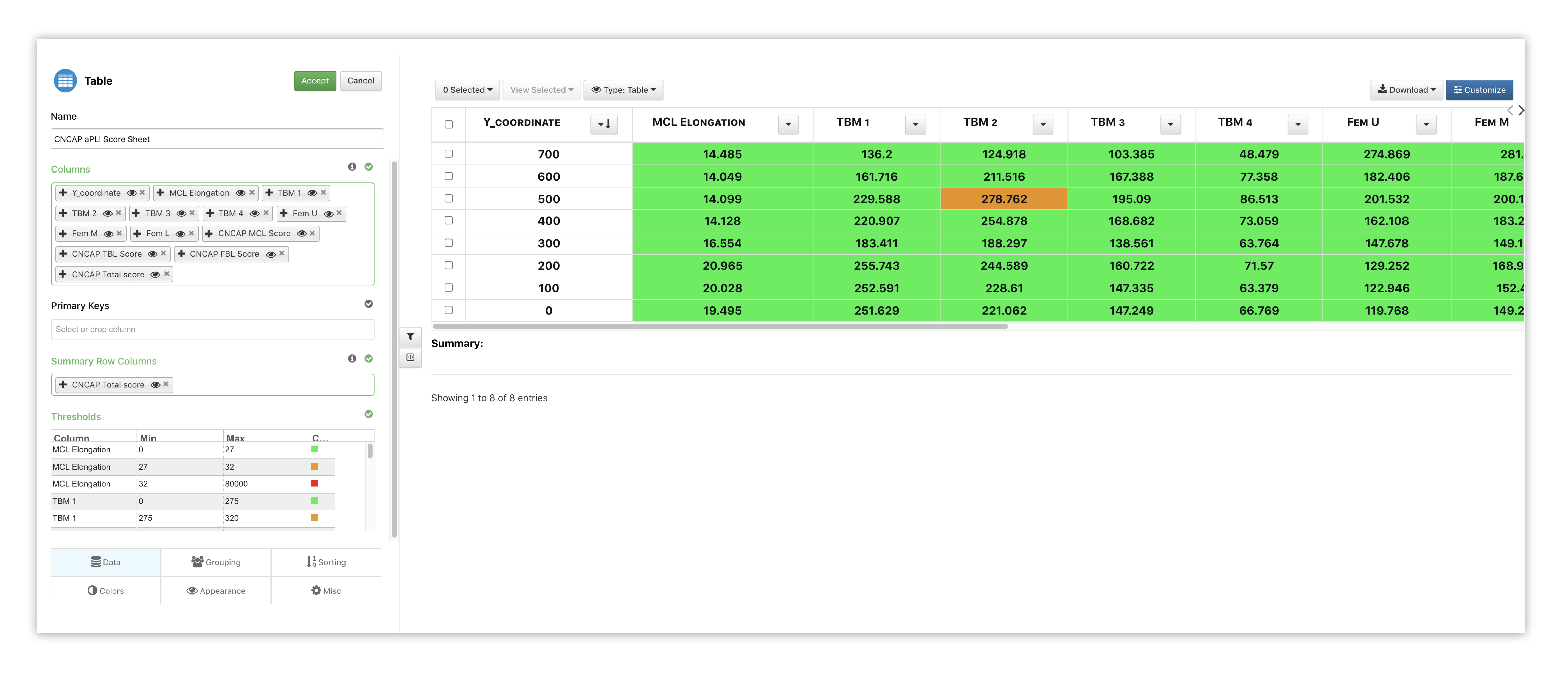Viewport: 1568px width, 683px height.
Task: Remove CNCAP FBL Score column chip
Action: 282,254
